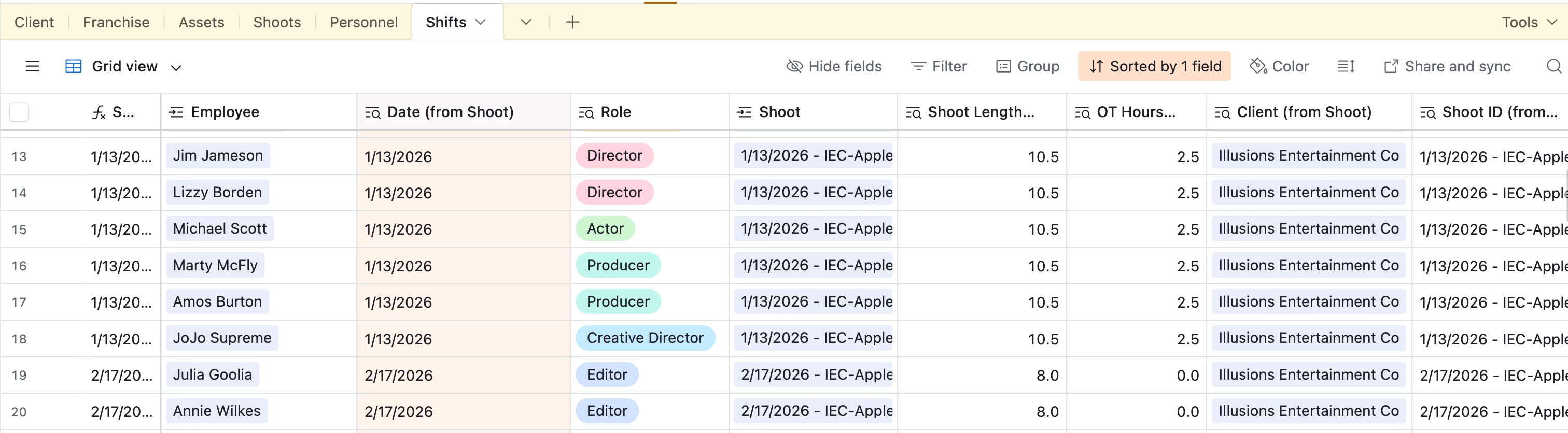Open the Jim Jameson employee link
This screenshot has height=433, width=1568.
(x=218, y=156)
